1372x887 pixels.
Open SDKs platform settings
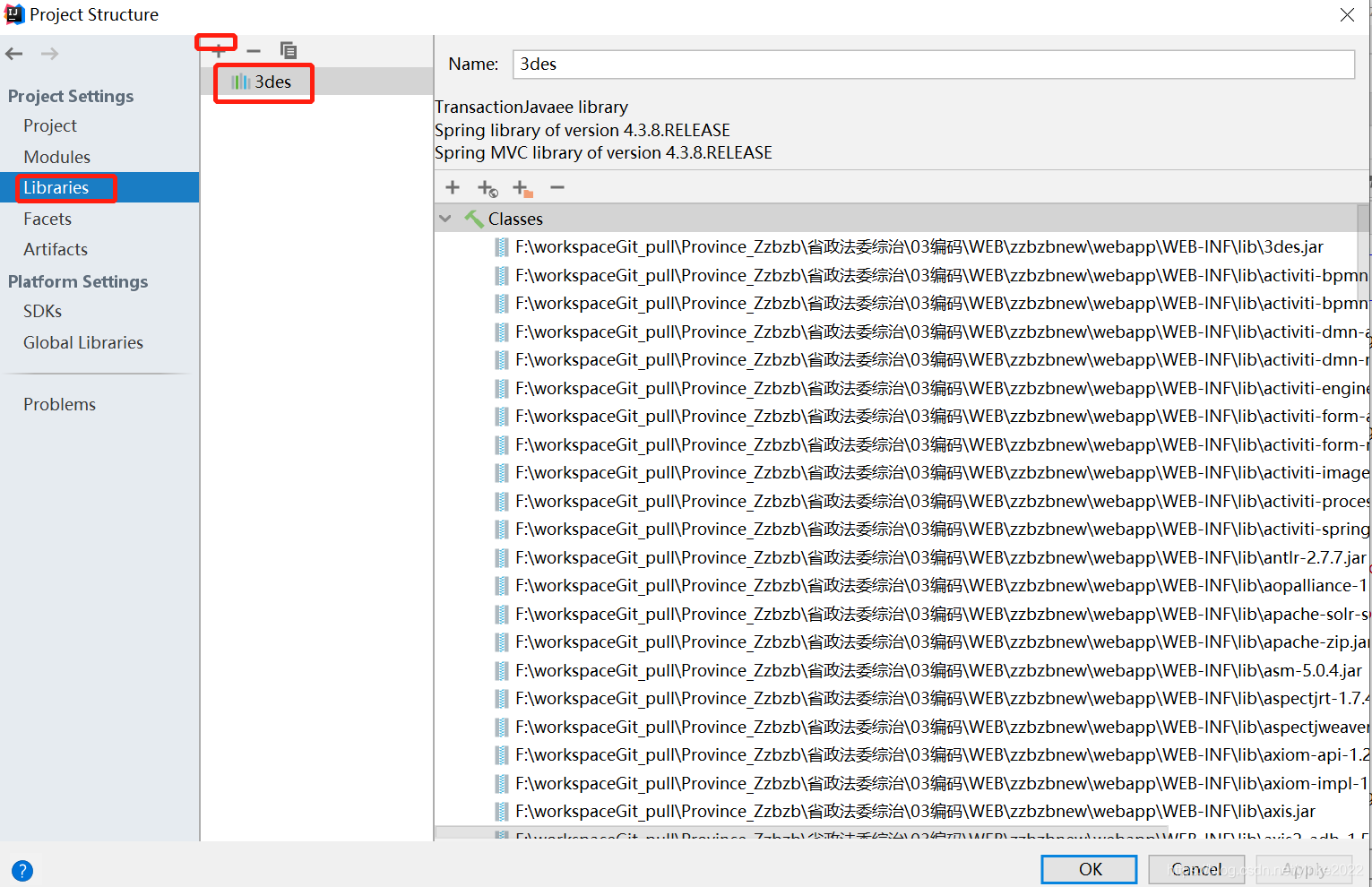point(42,311)
